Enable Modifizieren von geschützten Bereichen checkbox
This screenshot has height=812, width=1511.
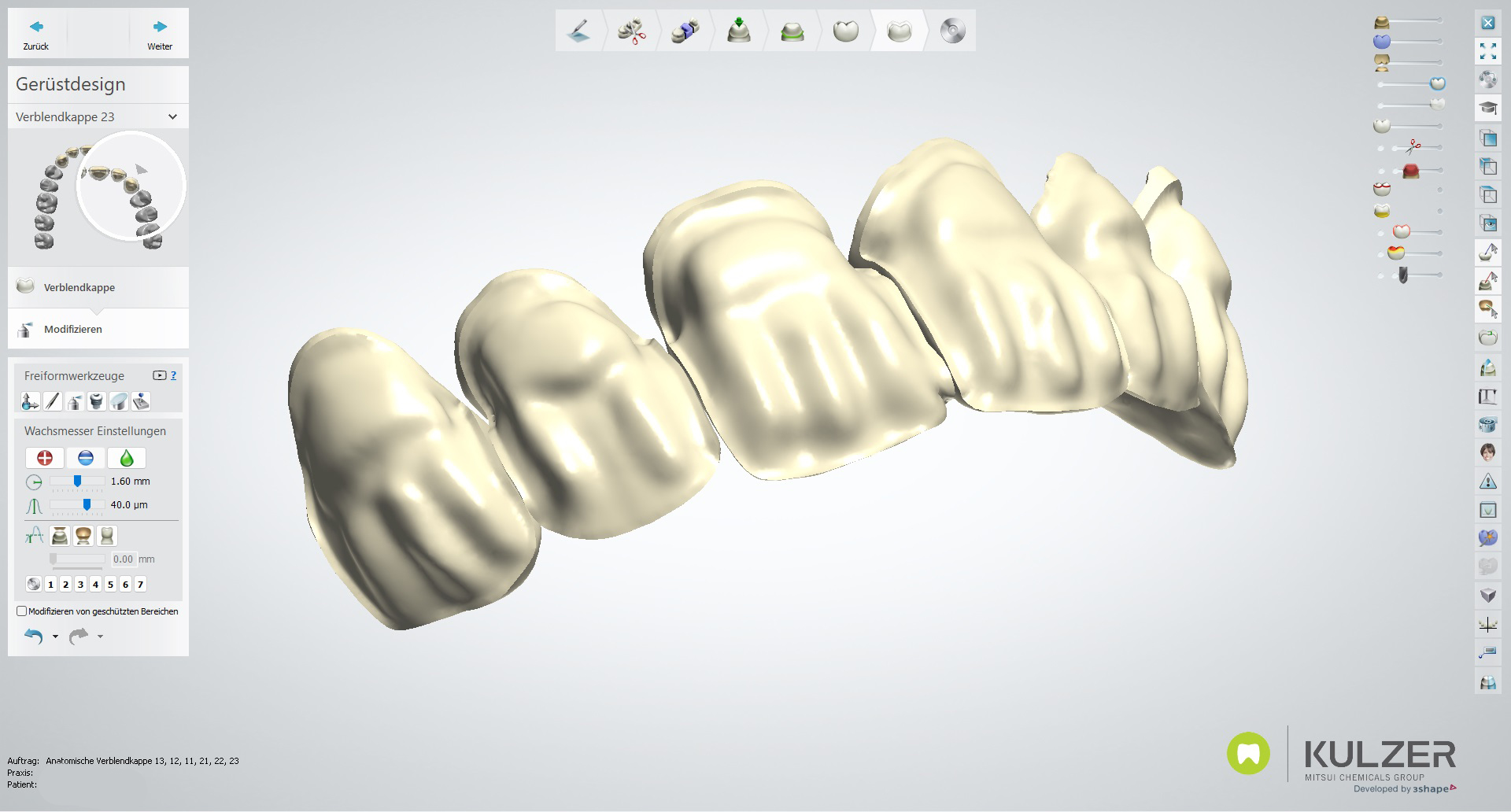[x=22, y=611]
